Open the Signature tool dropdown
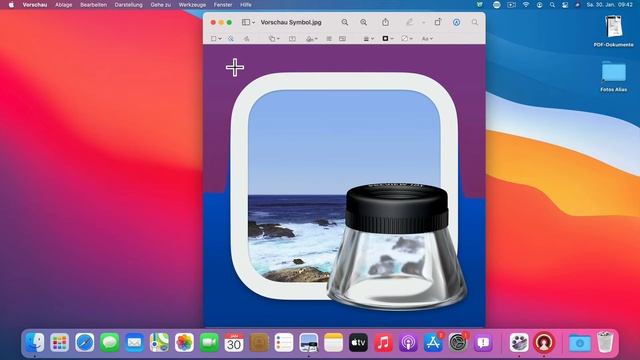Image resolution: width=640 pixels, height=360 pixels. point(311,38)
